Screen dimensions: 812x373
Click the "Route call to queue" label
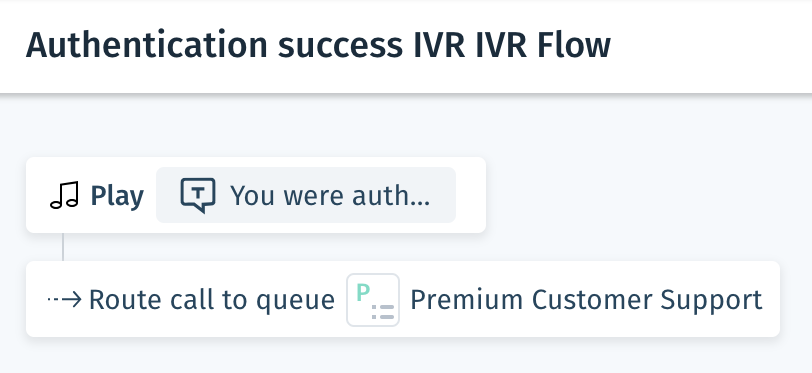point(212,300)
